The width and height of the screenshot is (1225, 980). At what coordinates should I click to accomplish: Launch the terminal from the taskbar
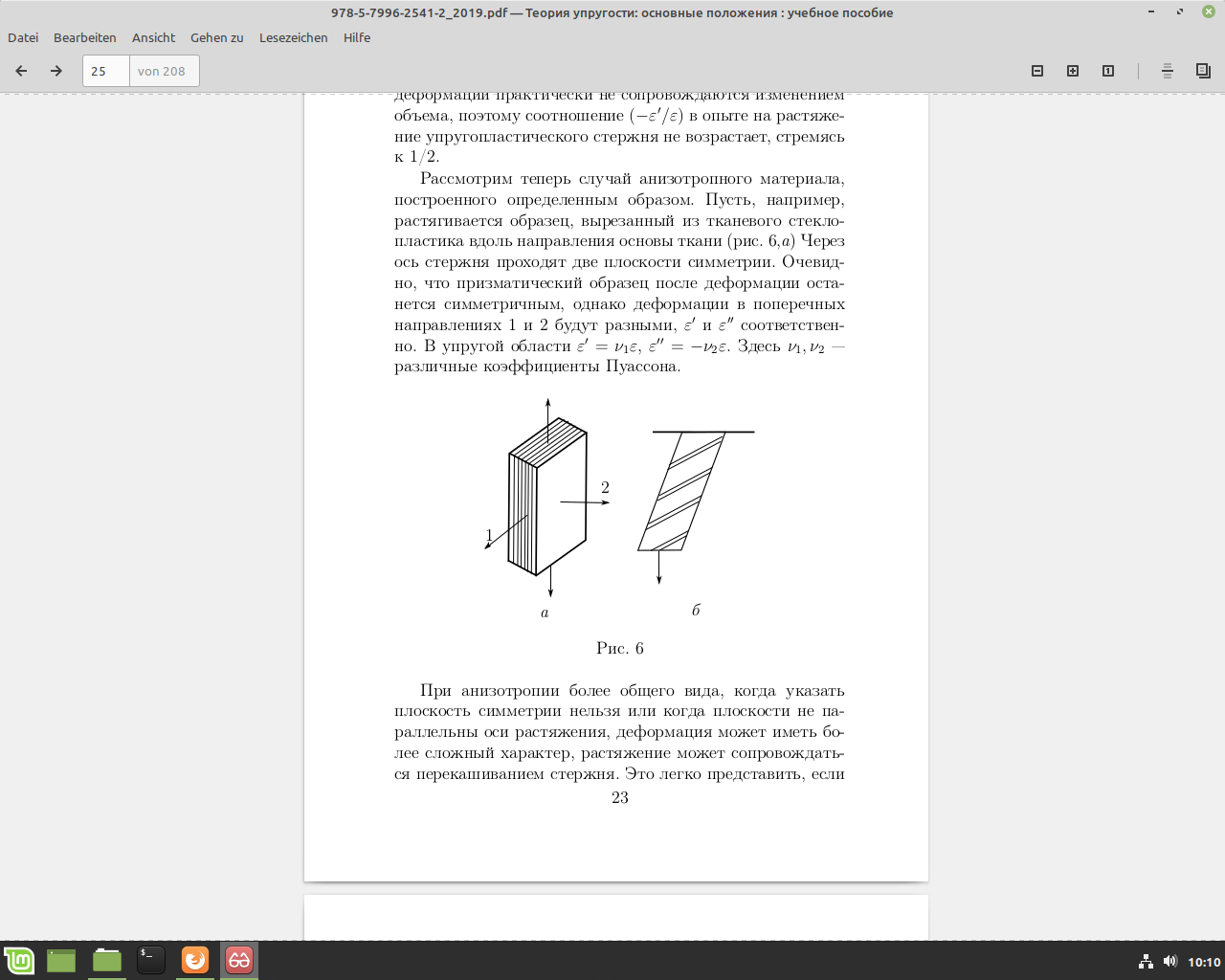pyautogui.click(x=151, y=960)
